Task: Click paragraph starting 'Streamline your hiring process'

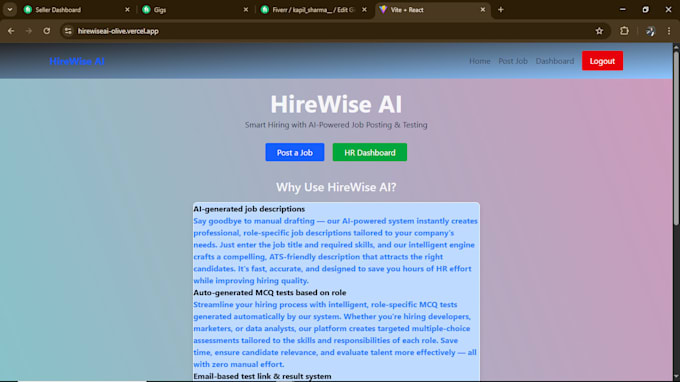Action: coord(335,334)
